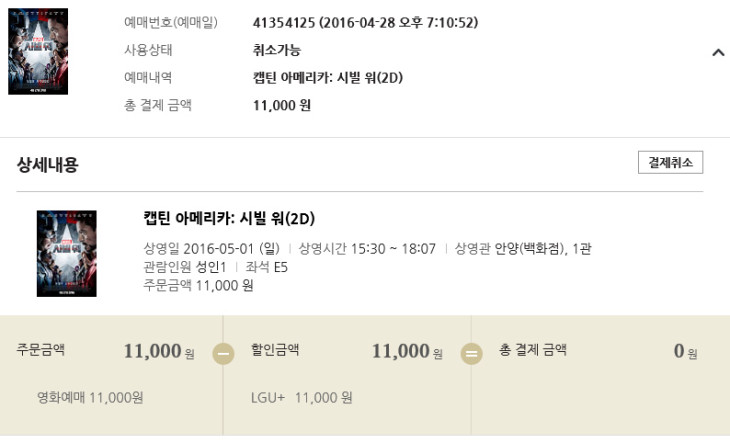The height and width of the screenshot is (443, 730).
Task: Click the 상영시간 15:30 ~ 18:07 text
Action: 367,249
